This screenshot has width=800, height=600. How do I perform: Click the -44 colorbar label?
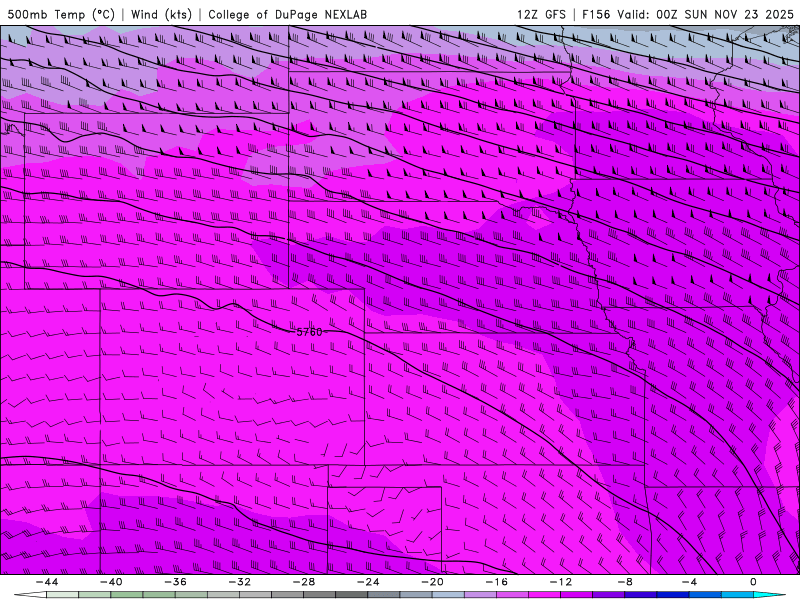47,582
